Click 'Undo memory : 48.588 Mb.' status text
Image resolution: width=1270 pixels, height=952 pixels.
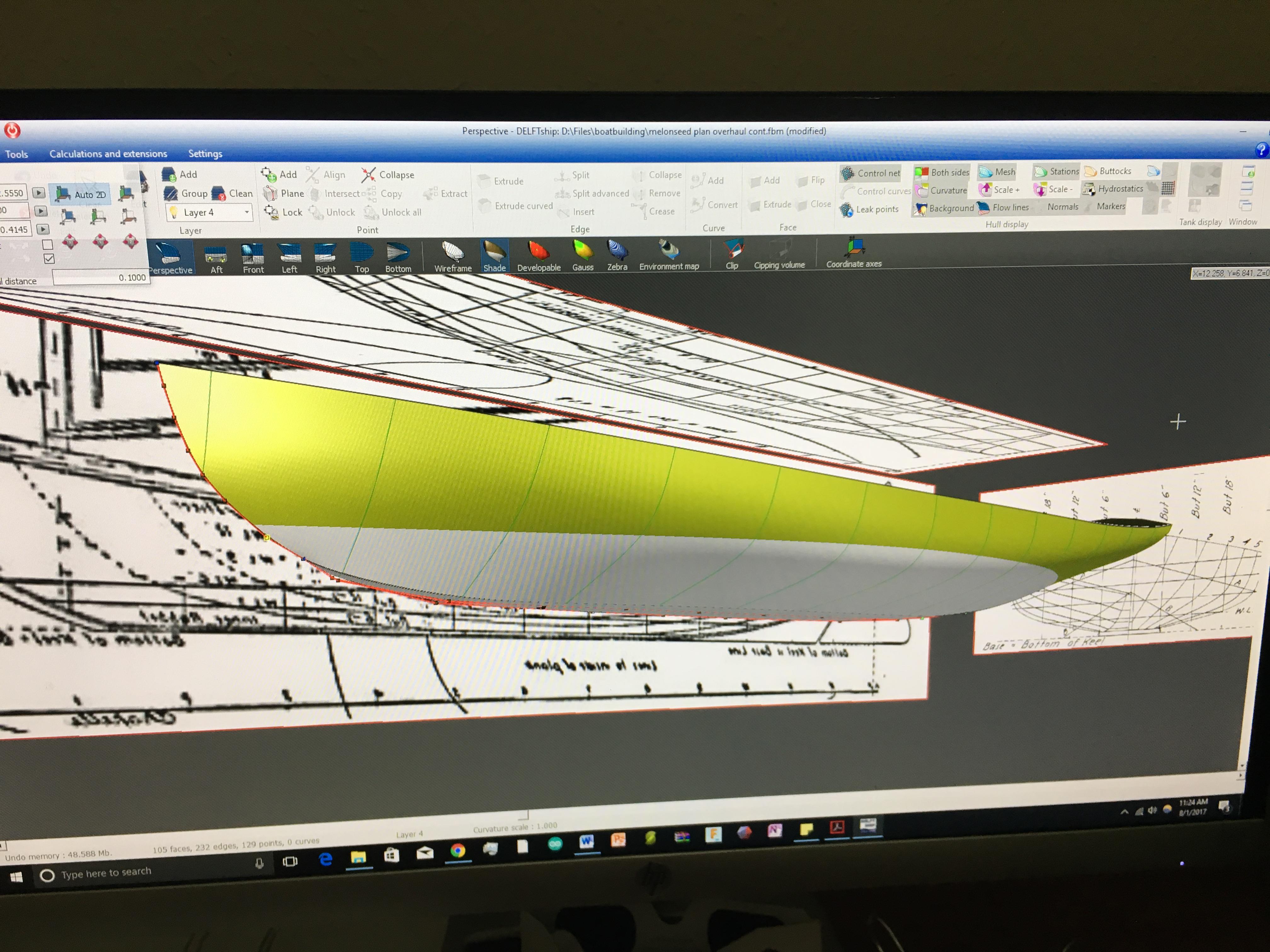[x=58, y=855]
